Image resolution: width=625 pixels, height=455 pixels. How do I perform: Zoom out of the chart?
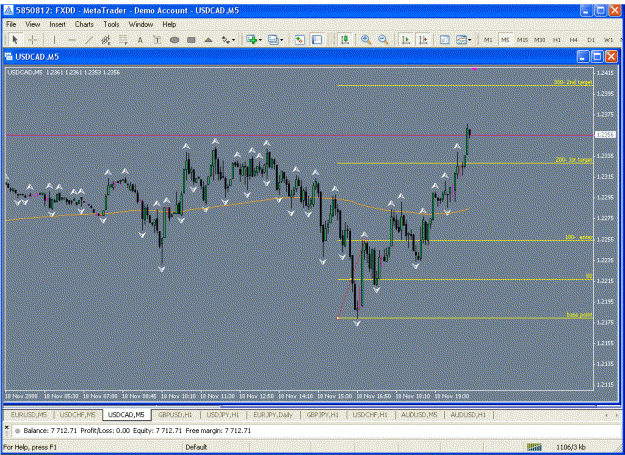click(383, 39)
